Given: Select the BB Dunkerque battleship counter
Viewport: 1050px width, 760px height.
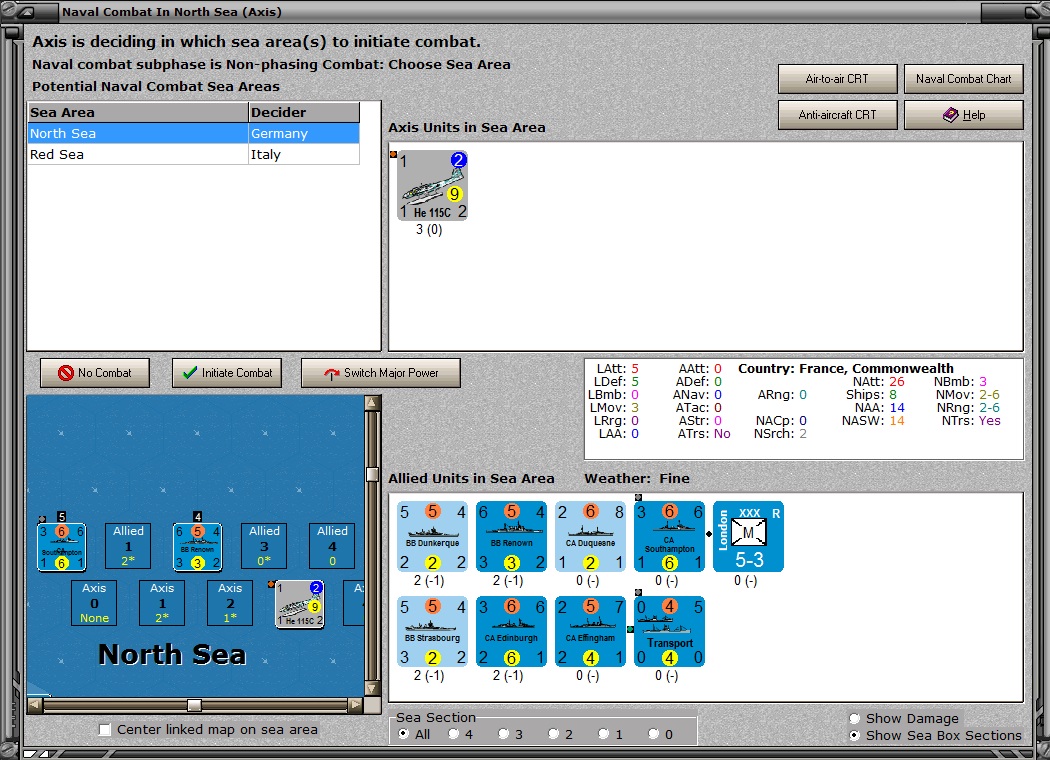Looking at the screenshot, I should [432, 536].
